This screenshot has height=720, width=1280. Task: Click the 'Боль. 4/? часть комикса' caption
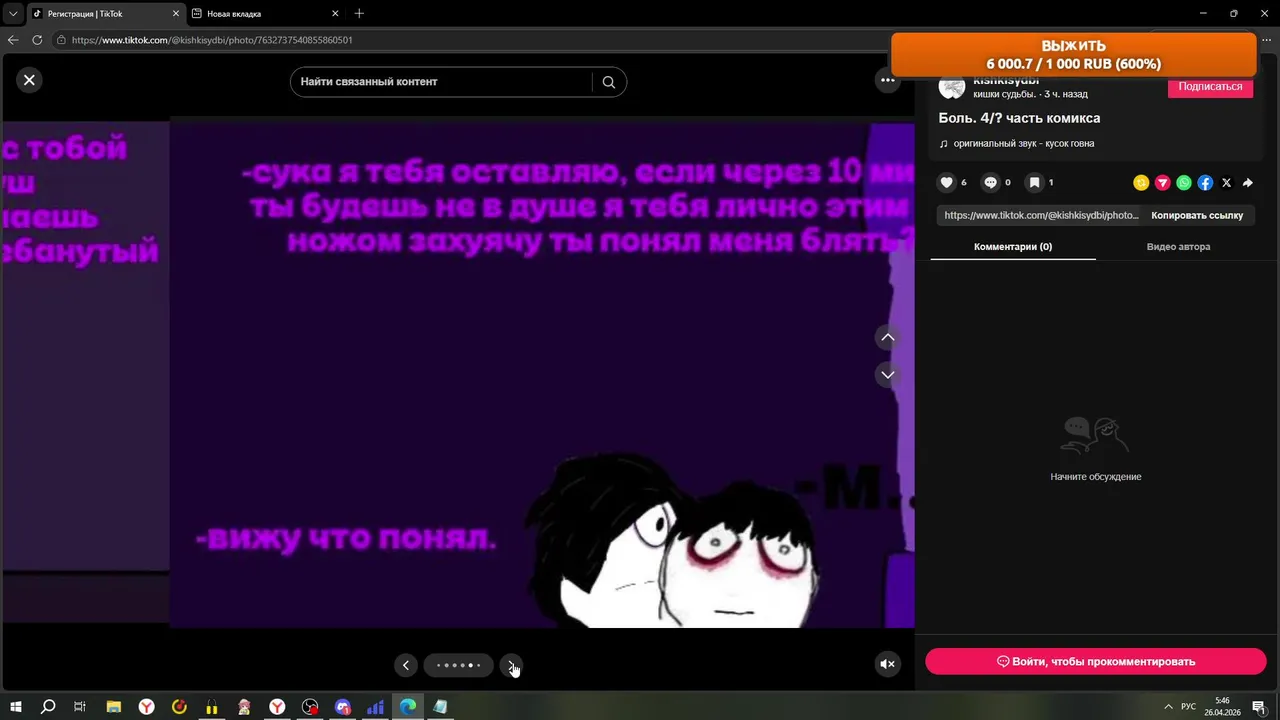coord(1019,118)
